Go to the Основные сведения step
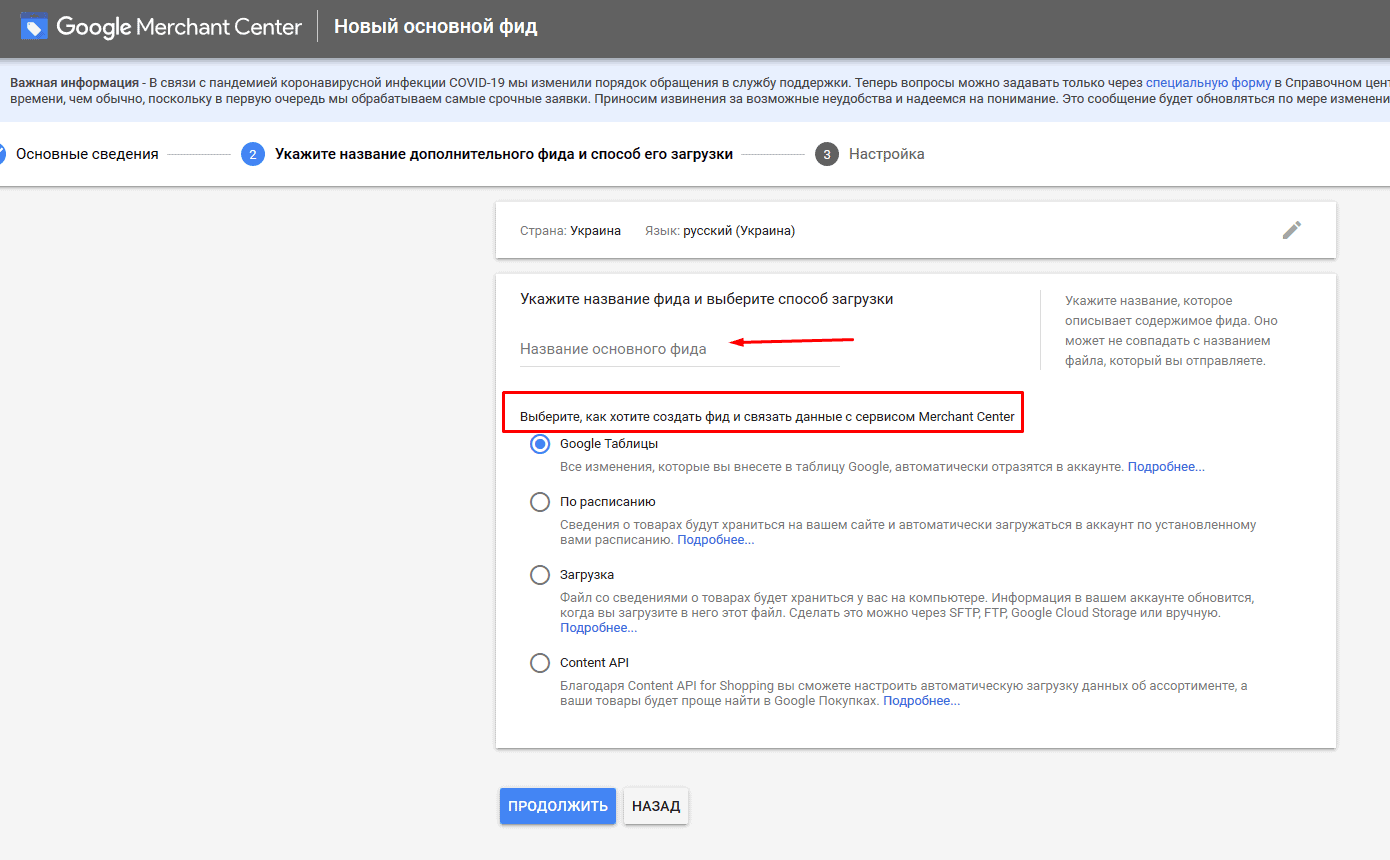Viewport: 1390px width, 860px height. [88, 154]
